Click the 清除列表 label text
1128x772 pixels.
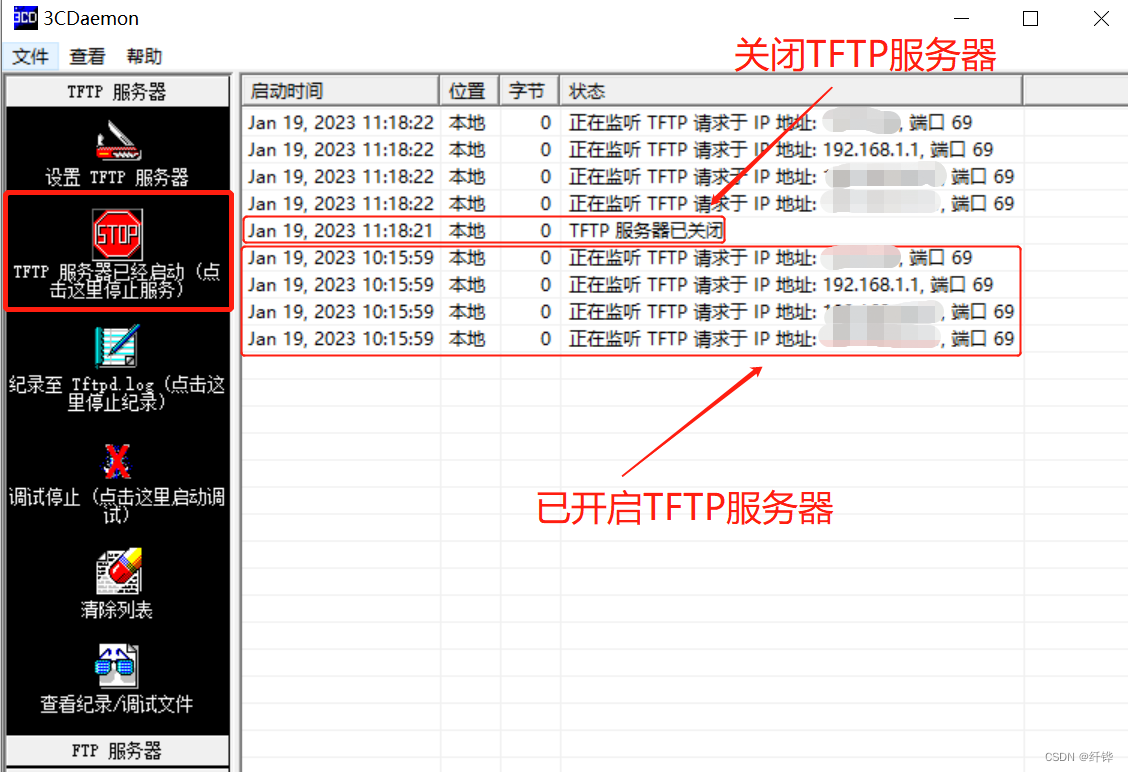(x=117, y=610)
